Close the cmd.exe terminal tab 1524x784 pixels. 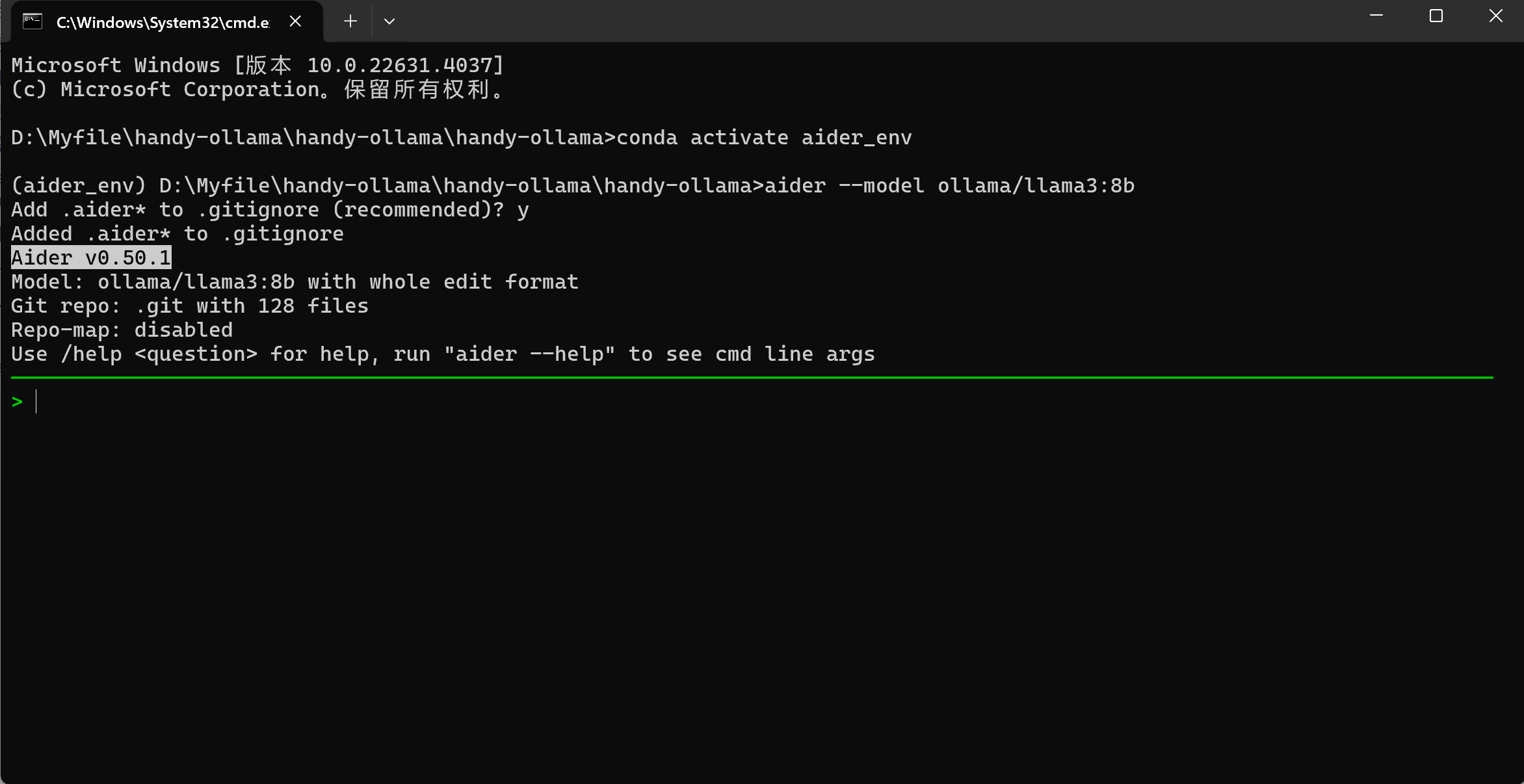pyautogui.click(x=295, y=21)
